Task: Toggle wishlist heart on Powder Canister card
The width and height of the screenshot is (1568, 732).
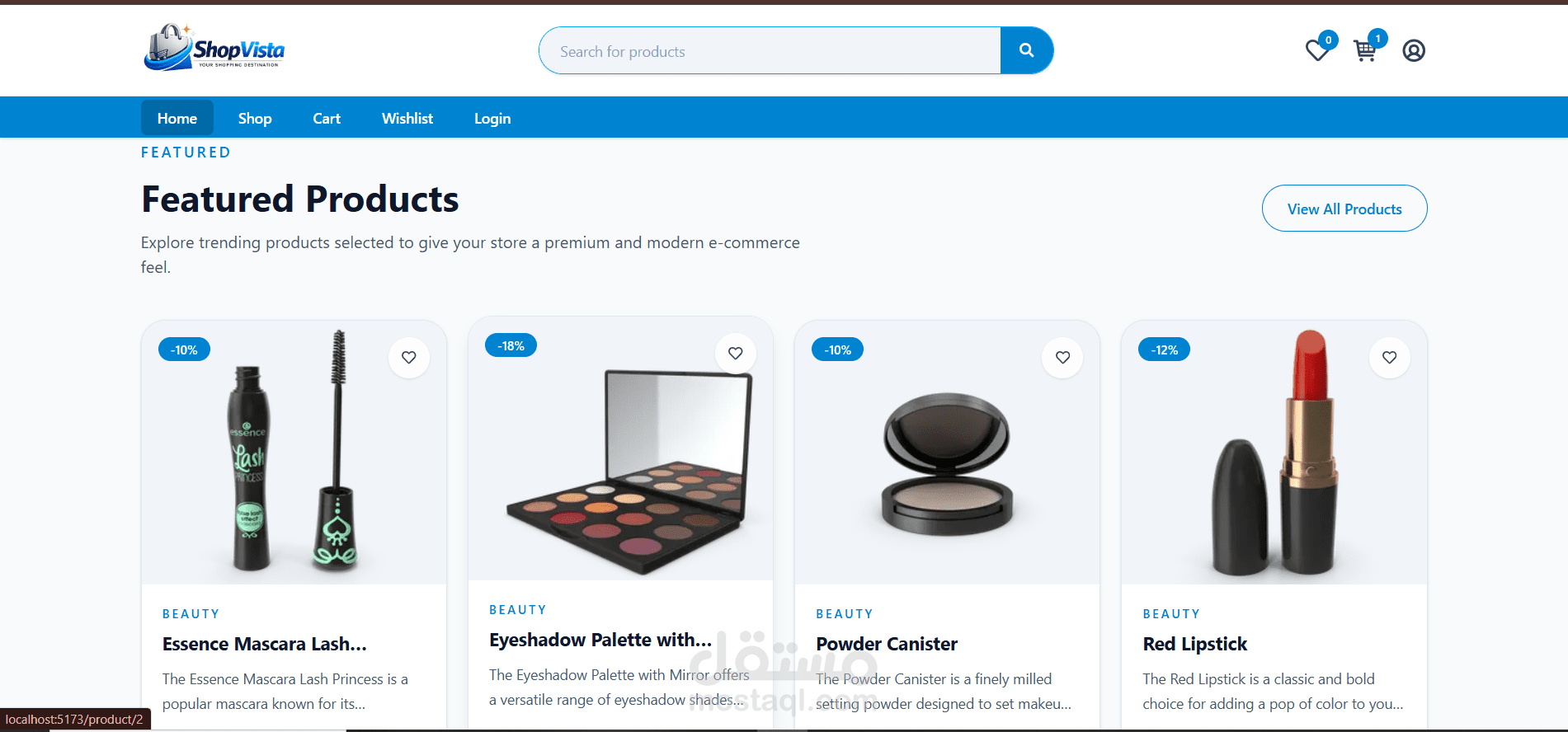Action: pos(1062,357)
